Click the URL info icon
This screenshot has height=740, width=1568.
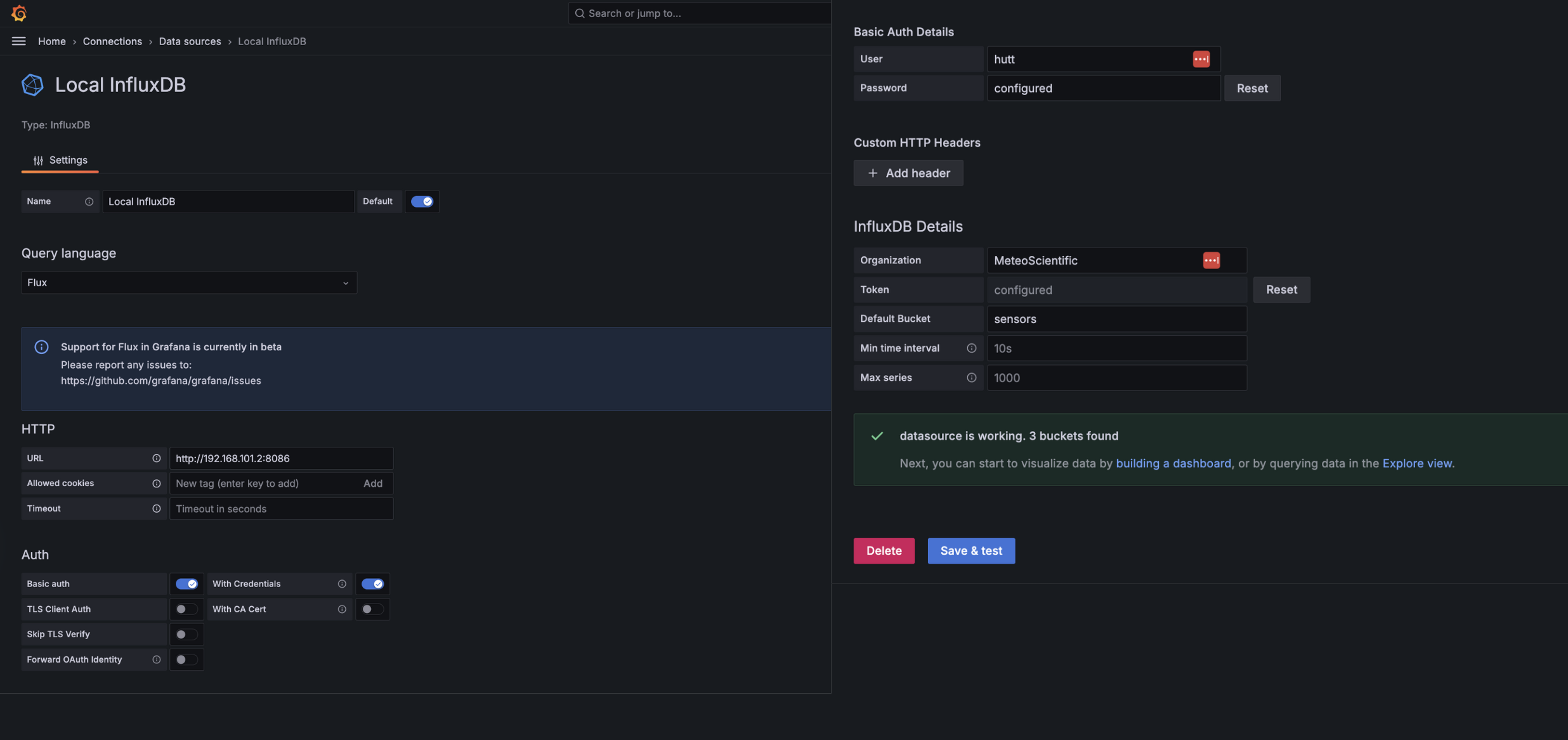point(156,458)
